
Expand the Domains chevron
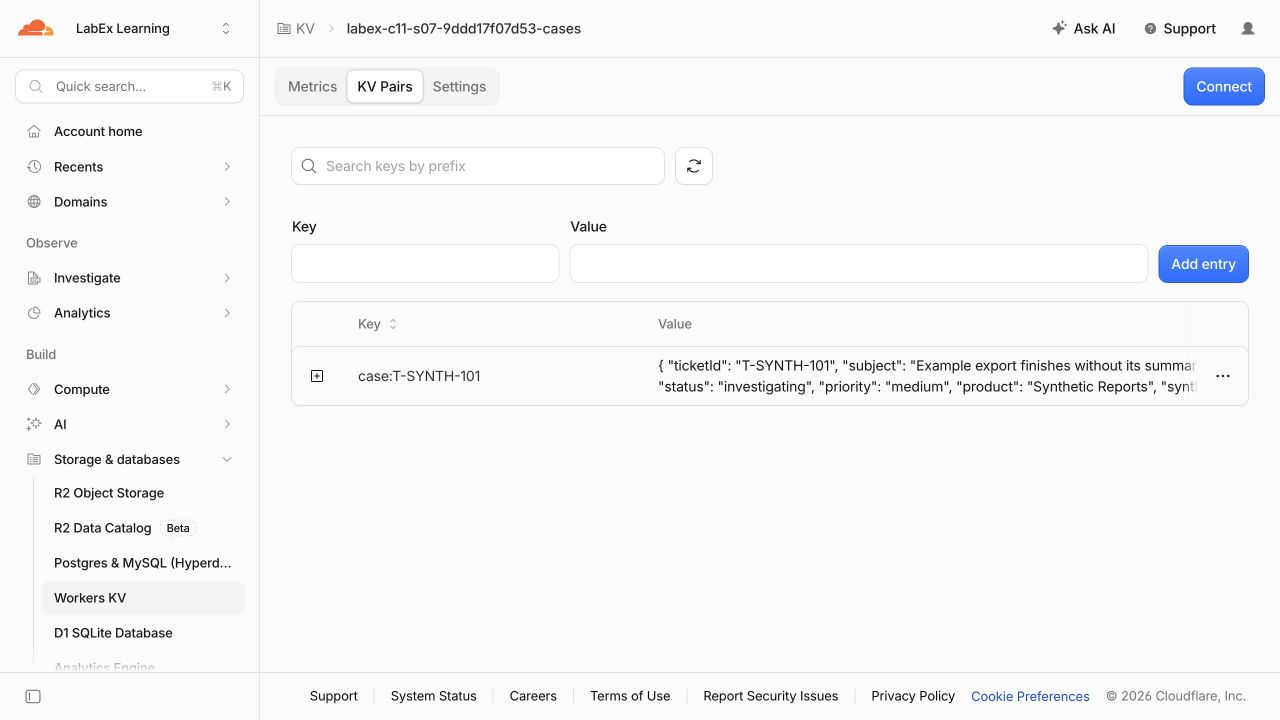[x=227, y=202]
